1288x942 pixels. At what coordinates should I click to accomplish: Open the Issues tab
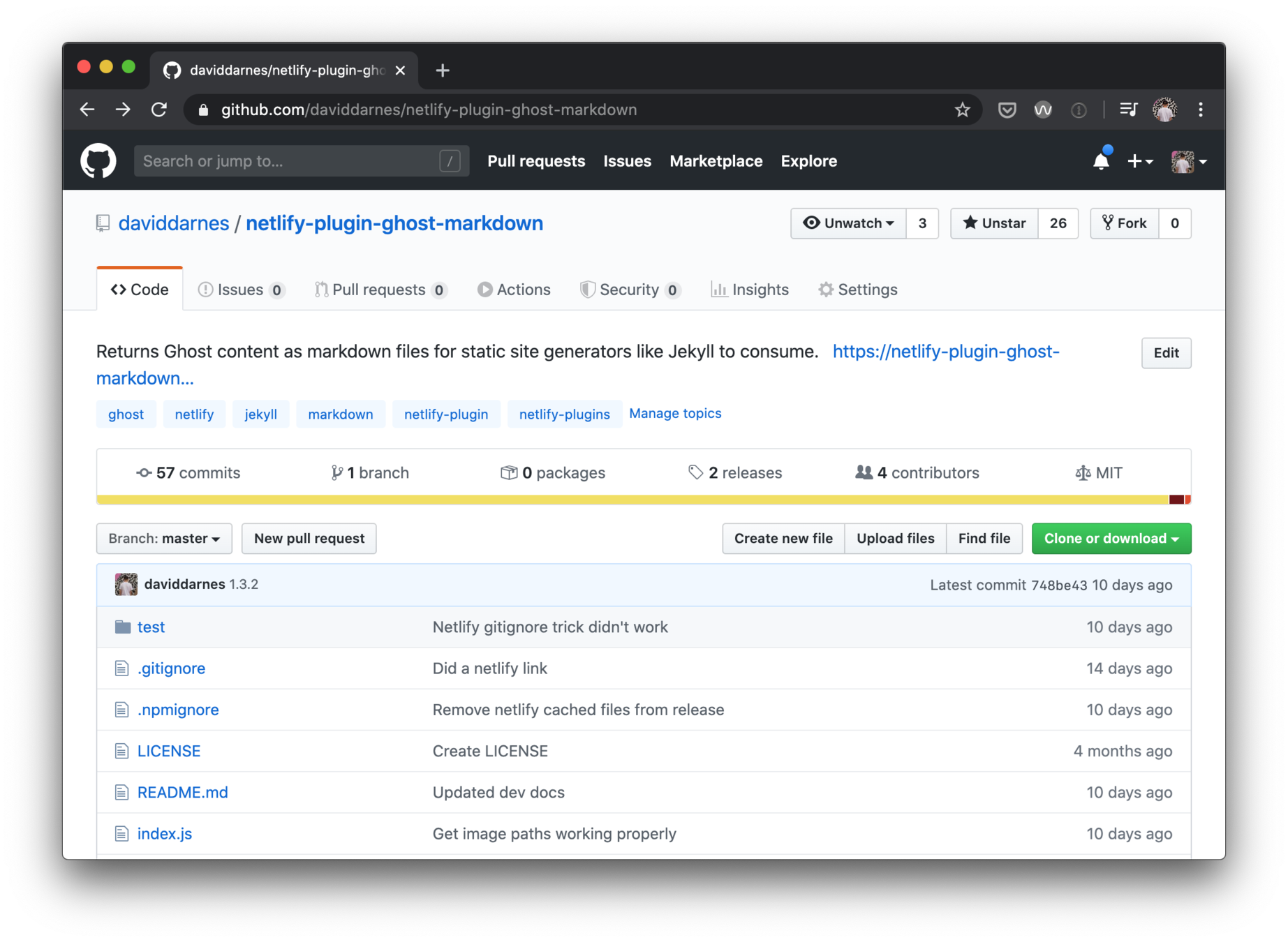(x=241, y=290)
